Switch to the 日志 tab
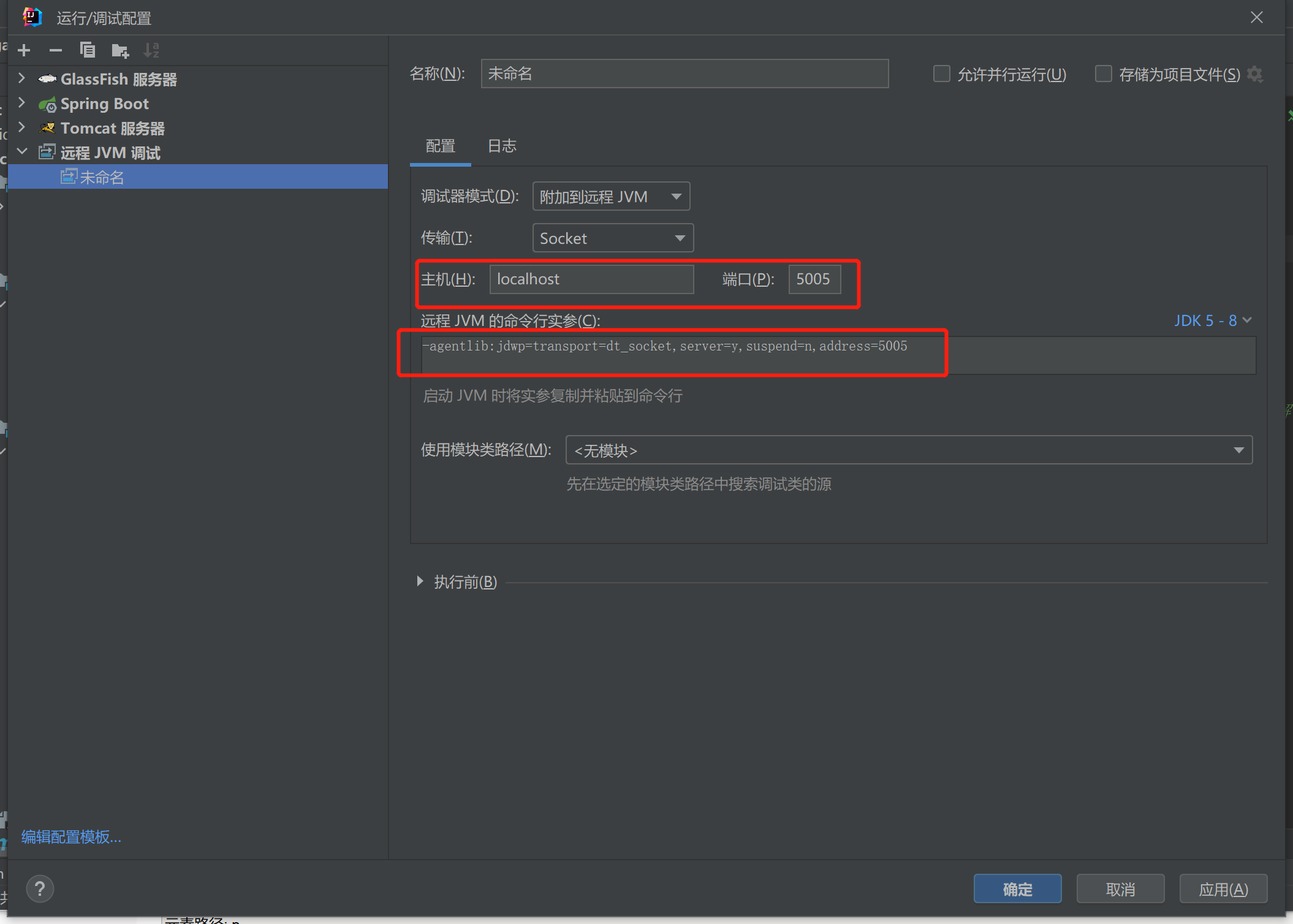This screenshot has height=924, width=1293. (502, 146)
